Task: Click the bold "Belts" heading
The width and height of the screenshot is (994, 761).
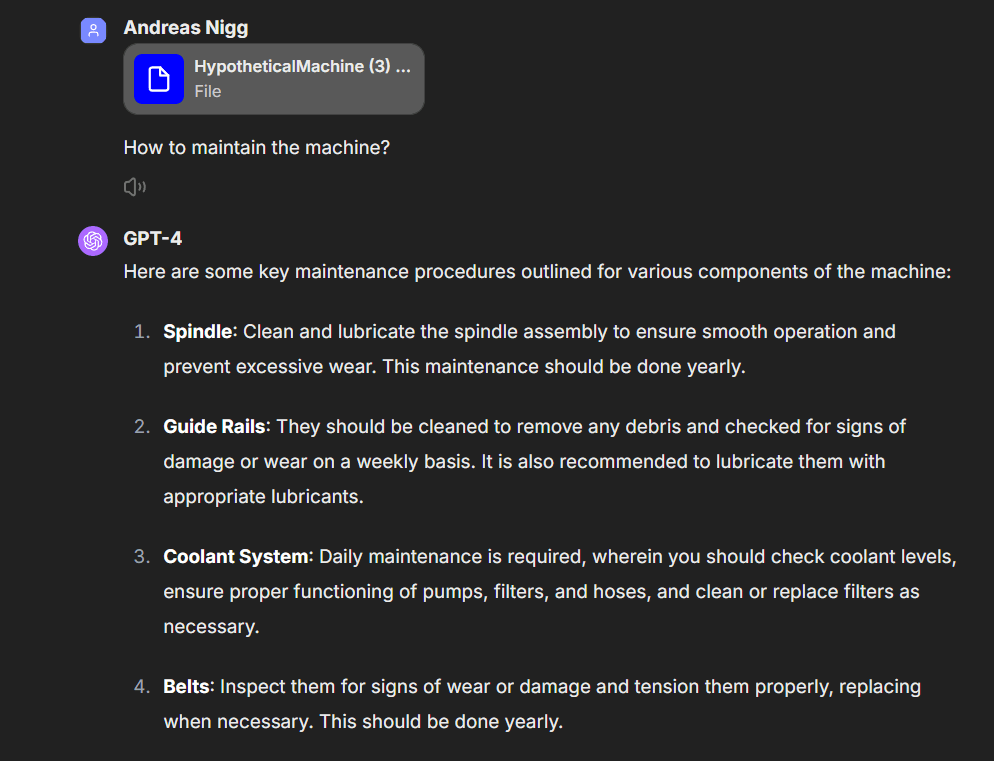Action: pos(187,686)
